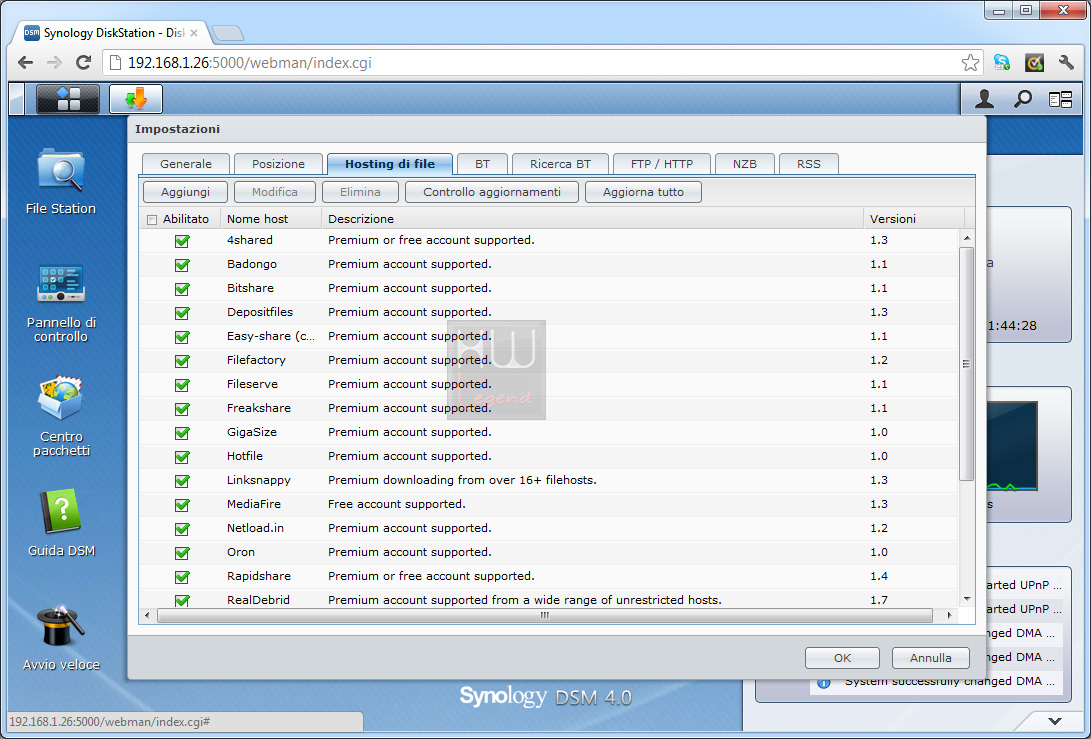
Task: Open Download Station from the taskbar
Action: pyautogui.click(x=136, y=99)
